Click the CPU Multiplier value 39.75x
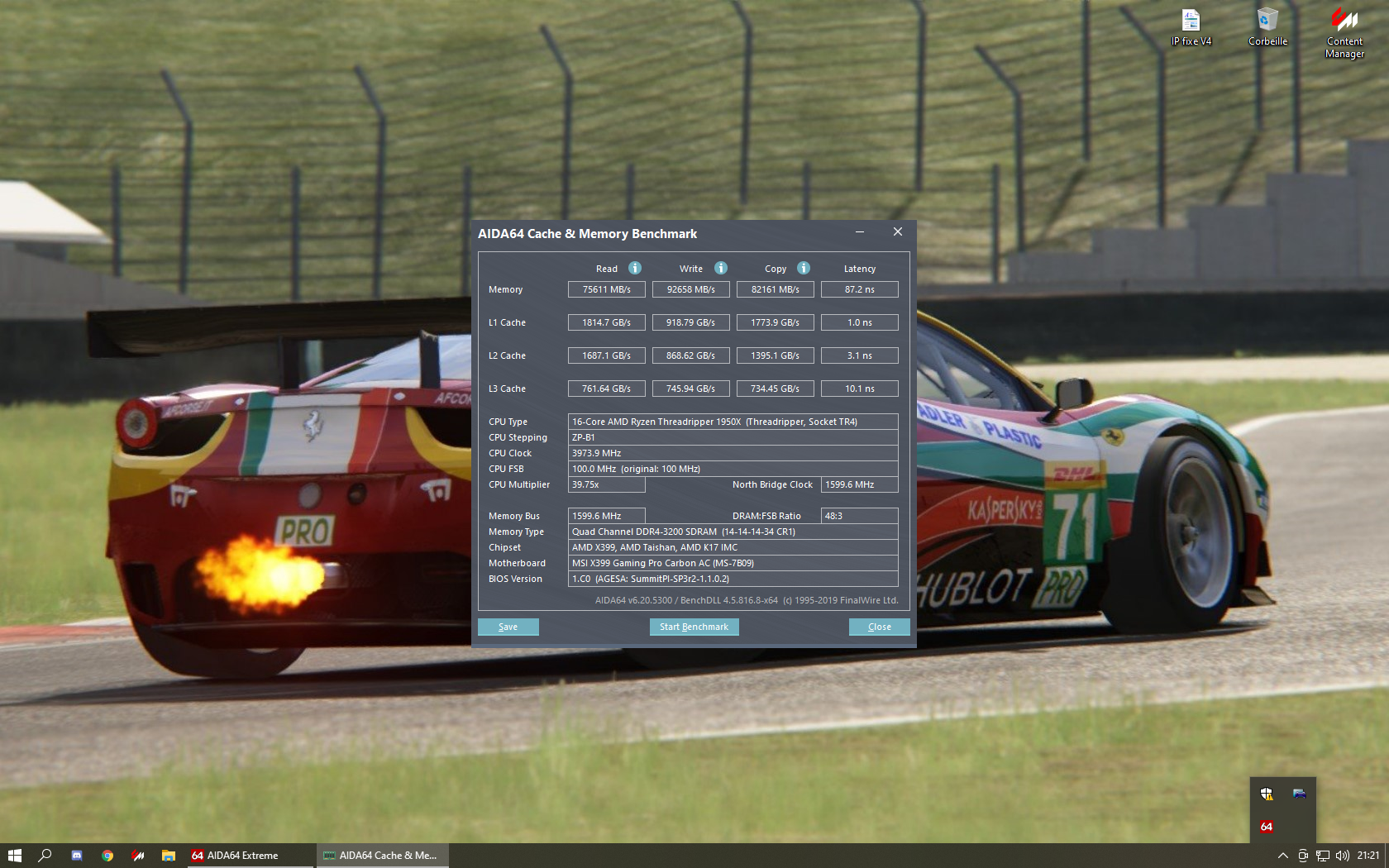The image size is (1389, 868). 607,484
